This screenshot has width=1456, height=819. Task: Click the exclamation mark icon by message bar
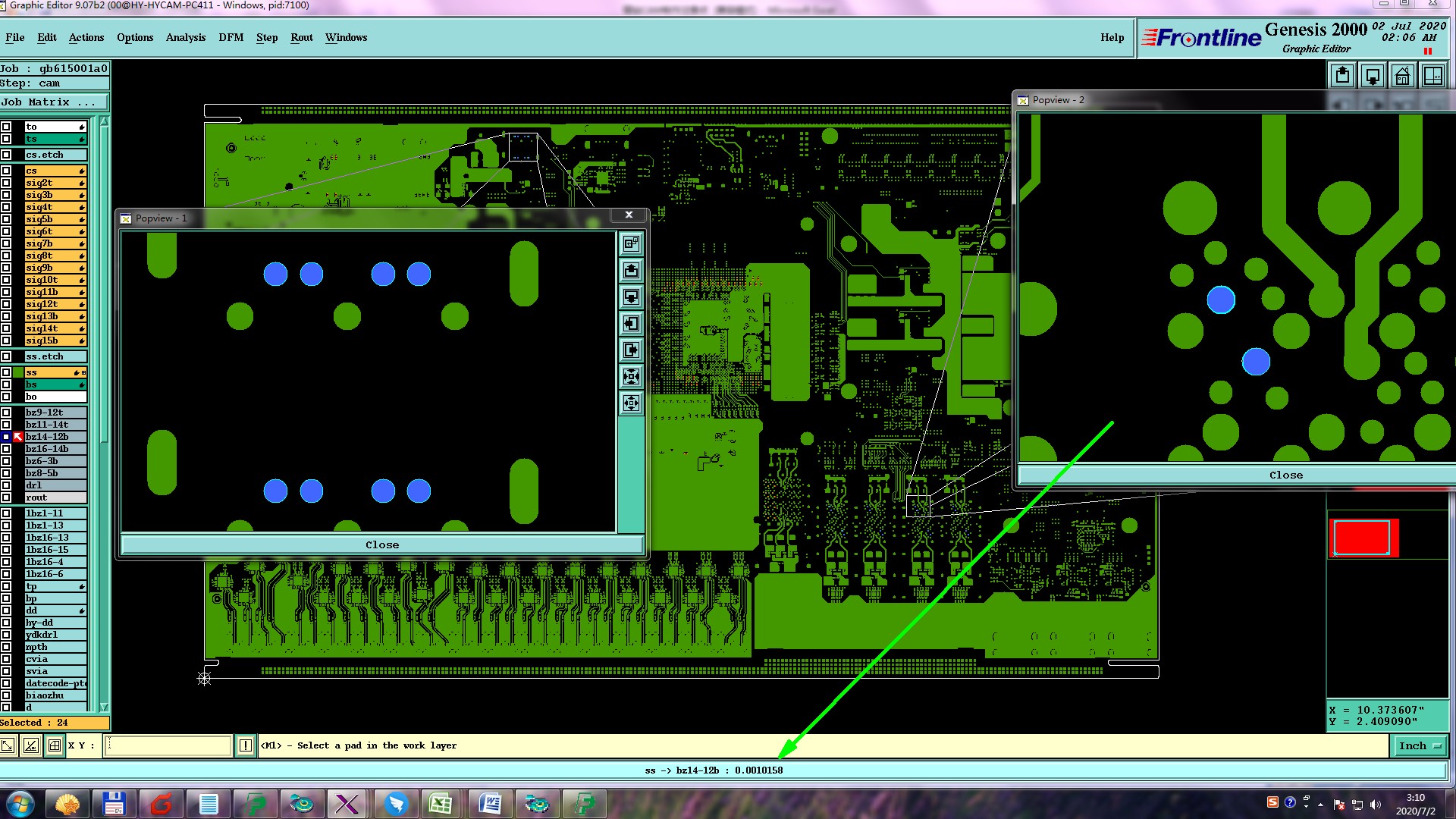[246, 745]
